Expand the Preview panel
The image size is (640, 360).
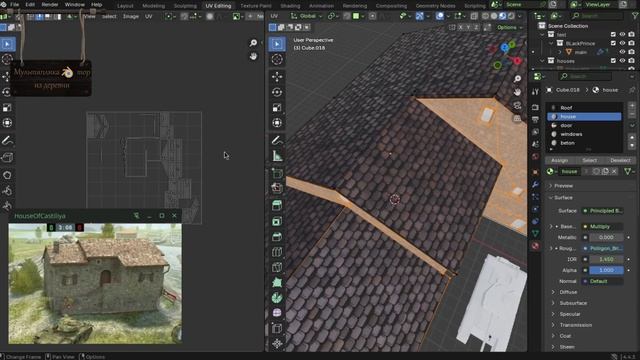click(x=564, y=186)
